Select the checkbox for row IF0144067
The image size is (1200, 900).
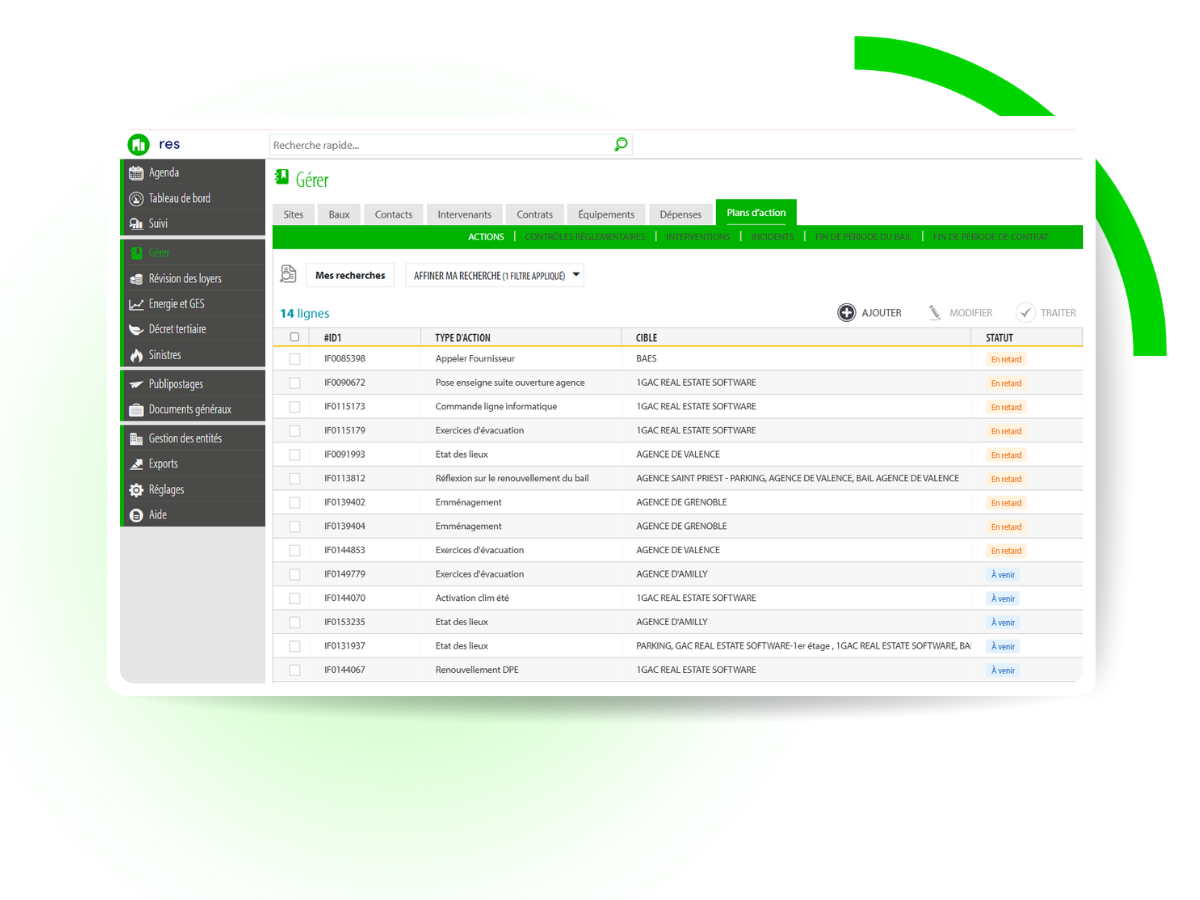point(294,670)
